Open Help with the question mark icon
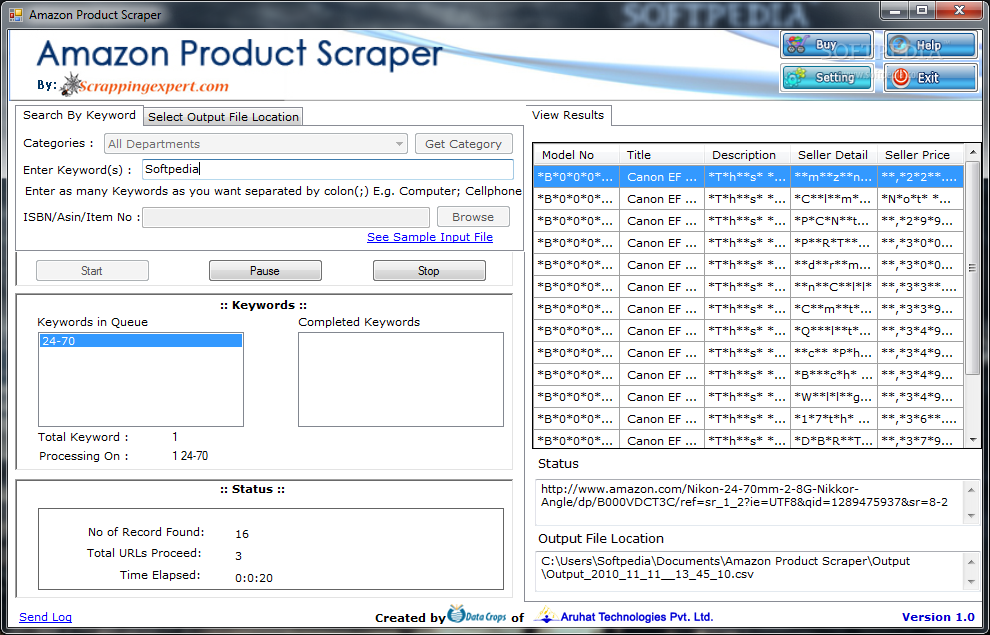Screen dimensions: 990x635 click(930, 45)
